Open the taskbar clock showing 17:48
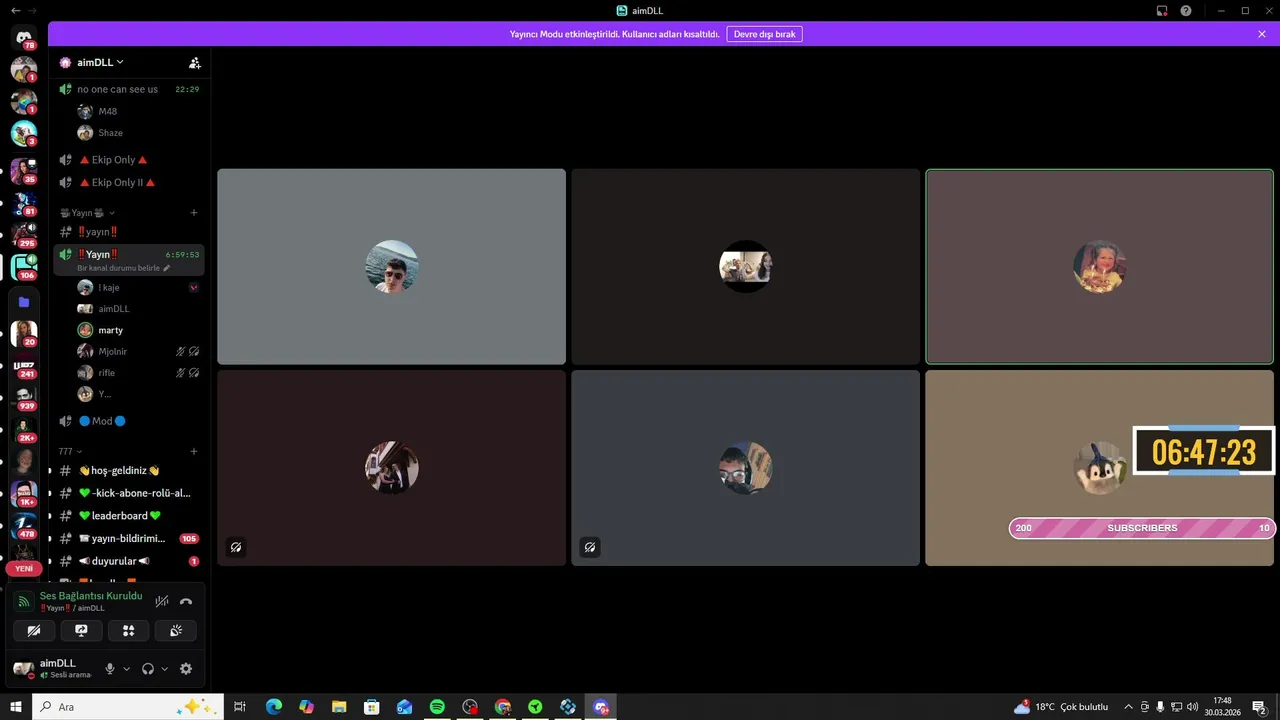This screenshot has width=1280, height=720. click(1222, 707)
